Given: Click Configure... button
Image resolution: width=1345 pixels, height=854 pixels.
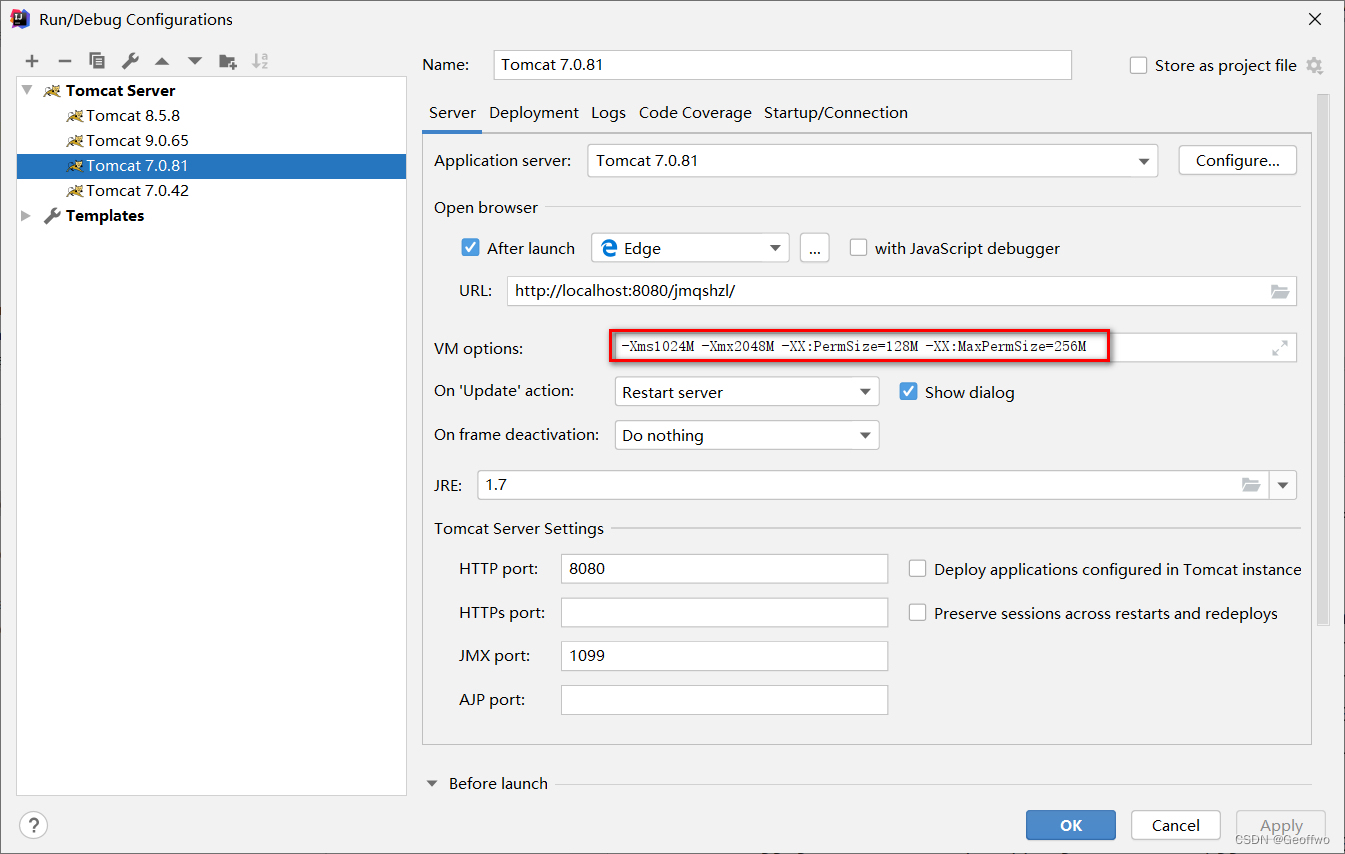Looking at the screenshot, I should (x=1238, y=161).
